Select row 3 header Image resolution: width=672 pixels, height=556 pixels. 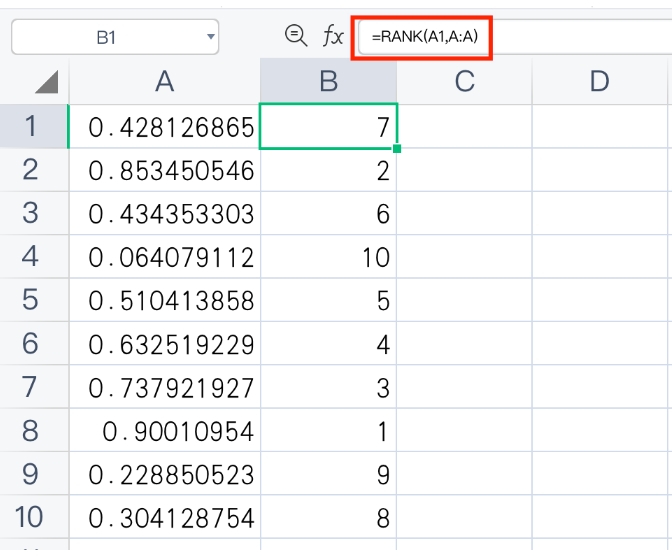pos(34,213)
